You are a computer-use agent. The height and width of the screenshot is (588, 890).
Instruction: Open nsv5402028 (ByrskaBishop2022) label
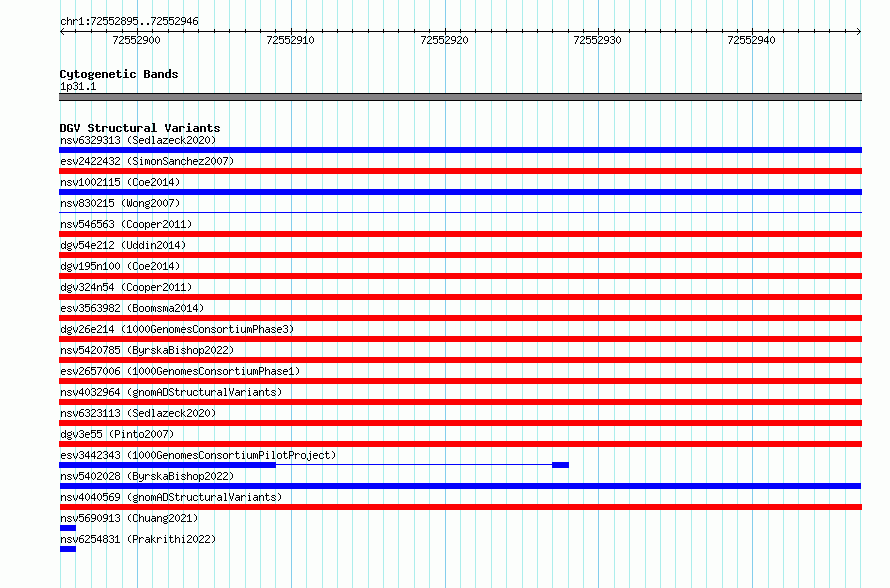click(x=147, y=476)
